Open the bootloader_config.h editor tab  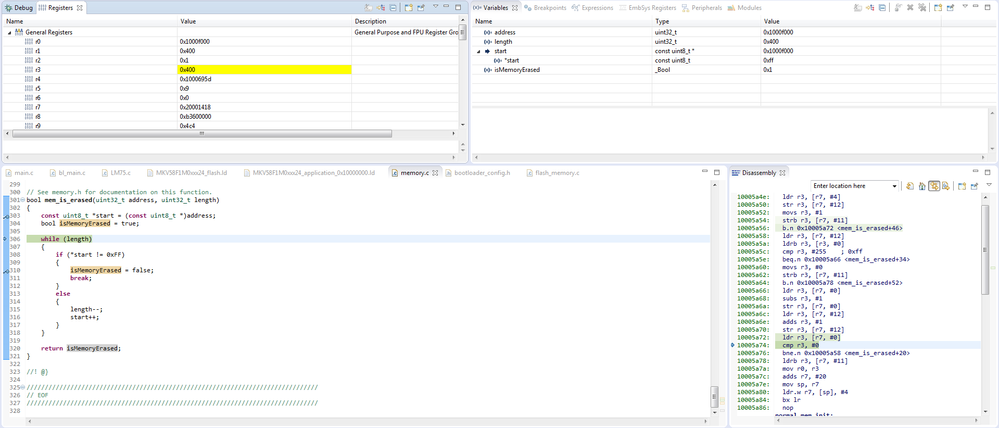[x=478, y=173]
